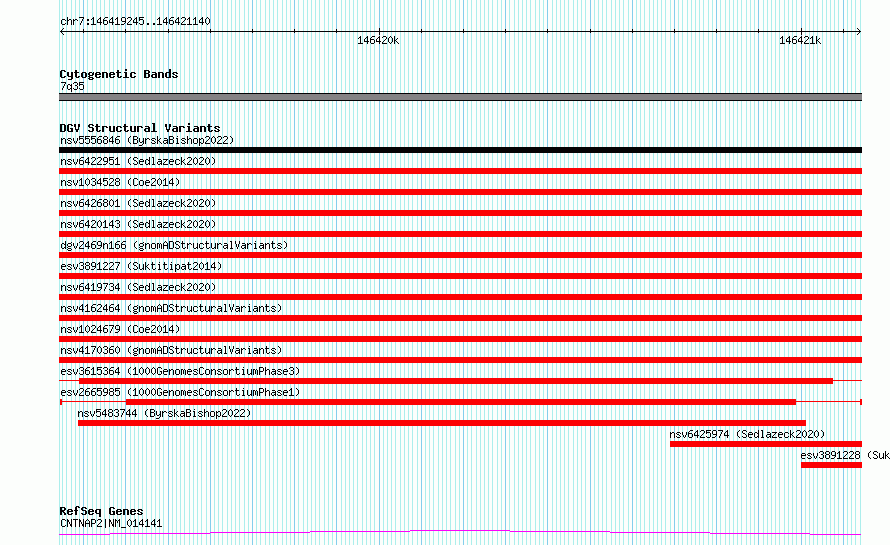Select the esv3891228 variant label

(845, 455)
